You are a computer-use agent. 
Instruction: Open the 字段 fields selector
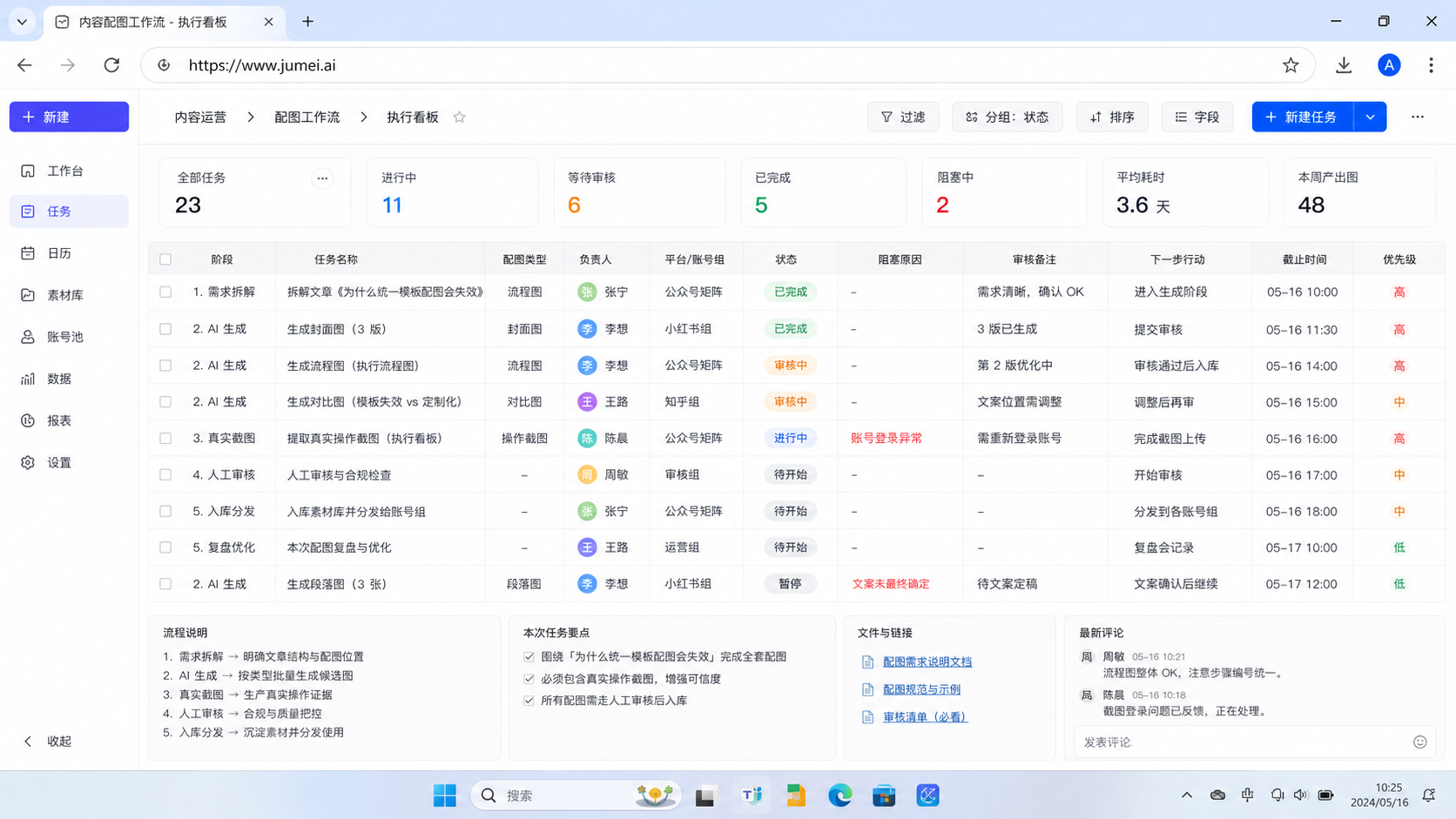pyautogui.click(x=1197, y=117)
